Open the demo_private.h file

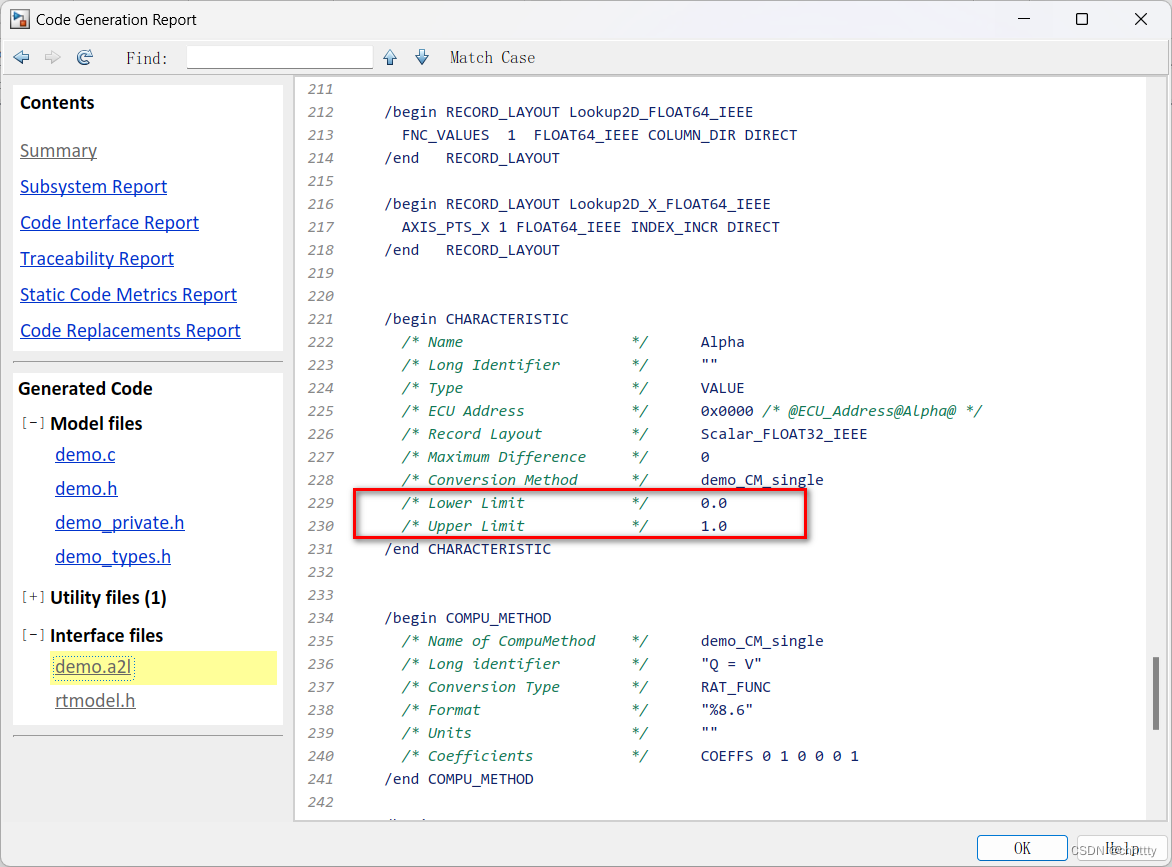click(x=120, y=522)
